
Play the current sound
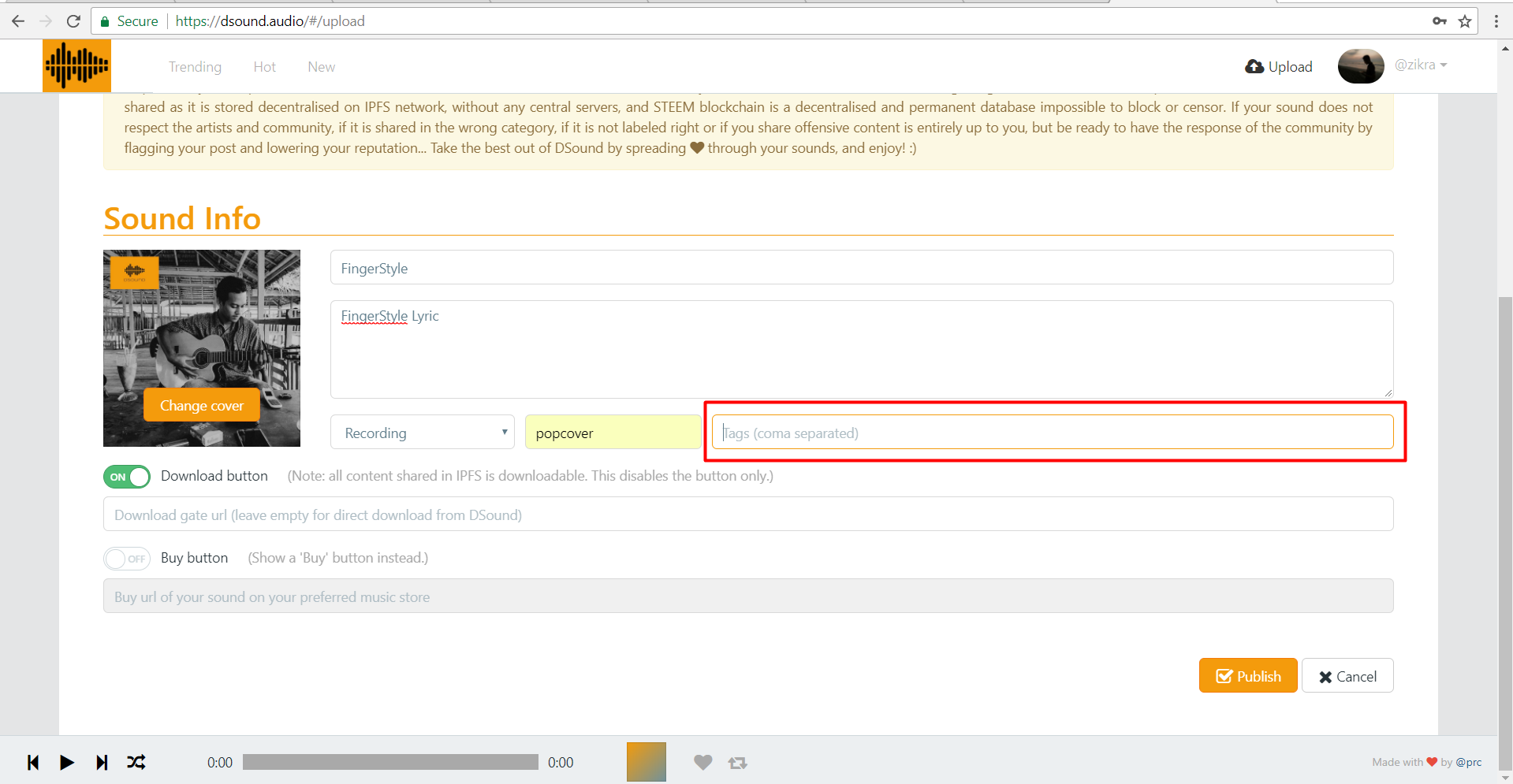[67, 762]
